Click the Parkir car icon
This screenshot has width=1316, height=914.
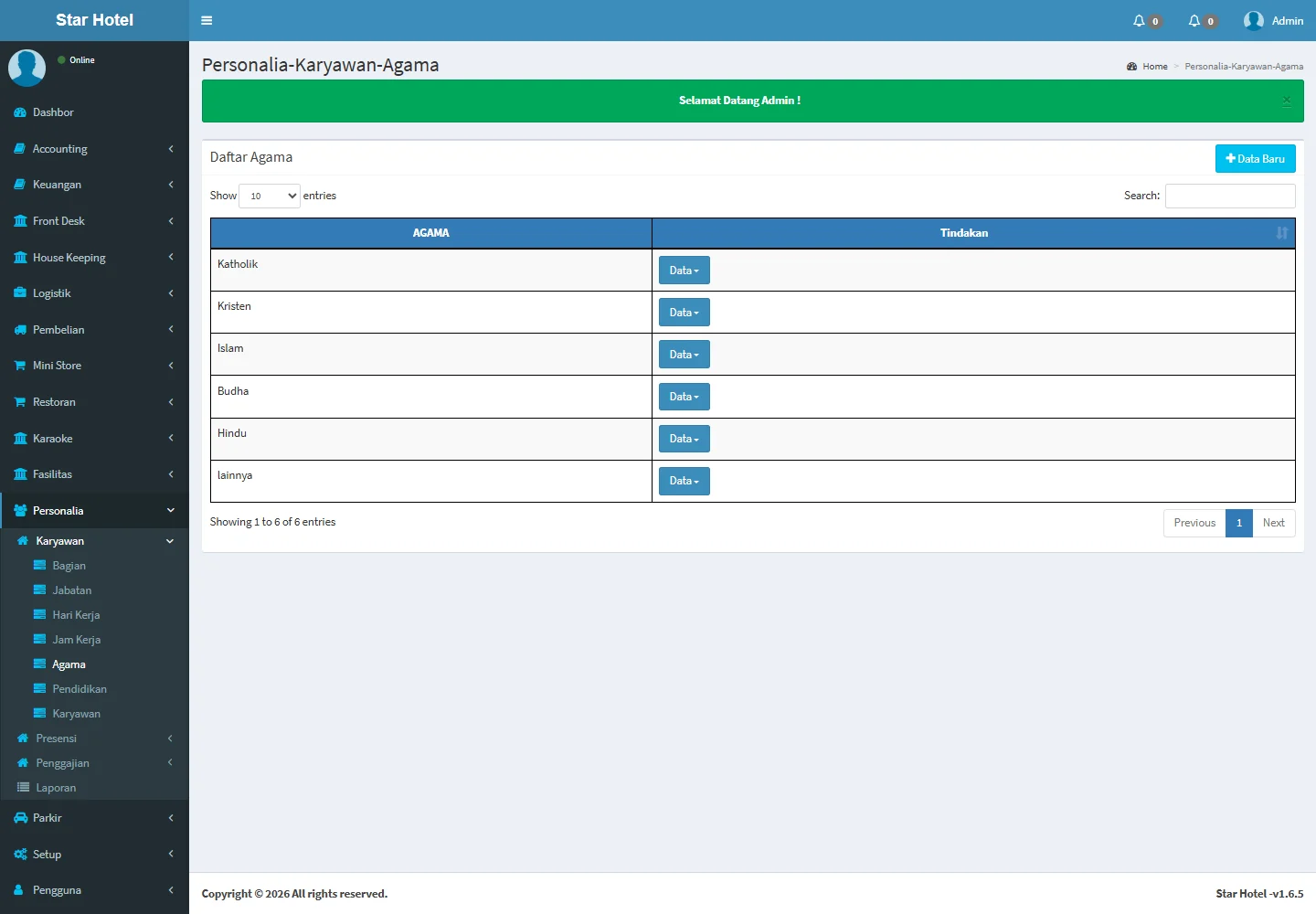pos(20,818)
